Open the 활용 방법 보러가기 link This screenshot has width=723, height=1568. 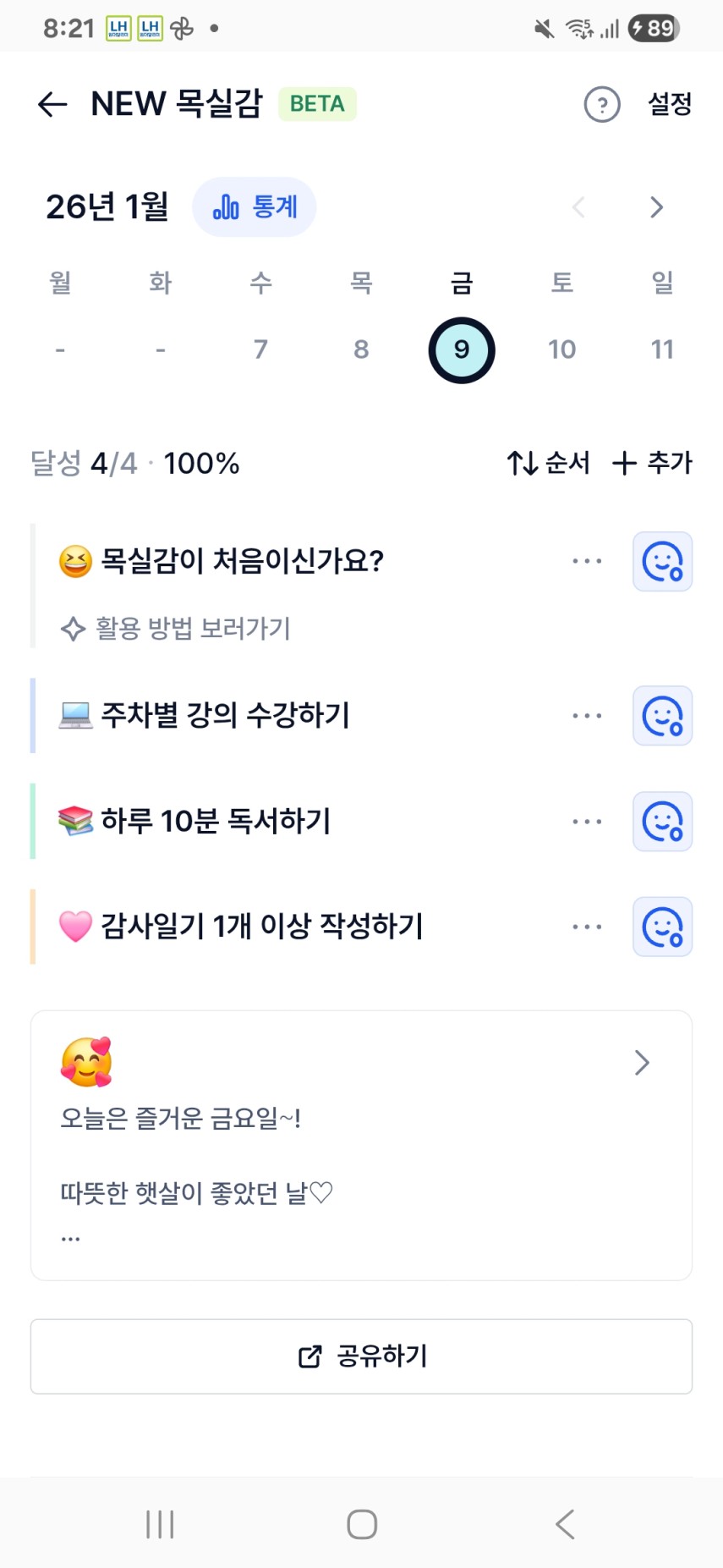(x=176, y=629)
